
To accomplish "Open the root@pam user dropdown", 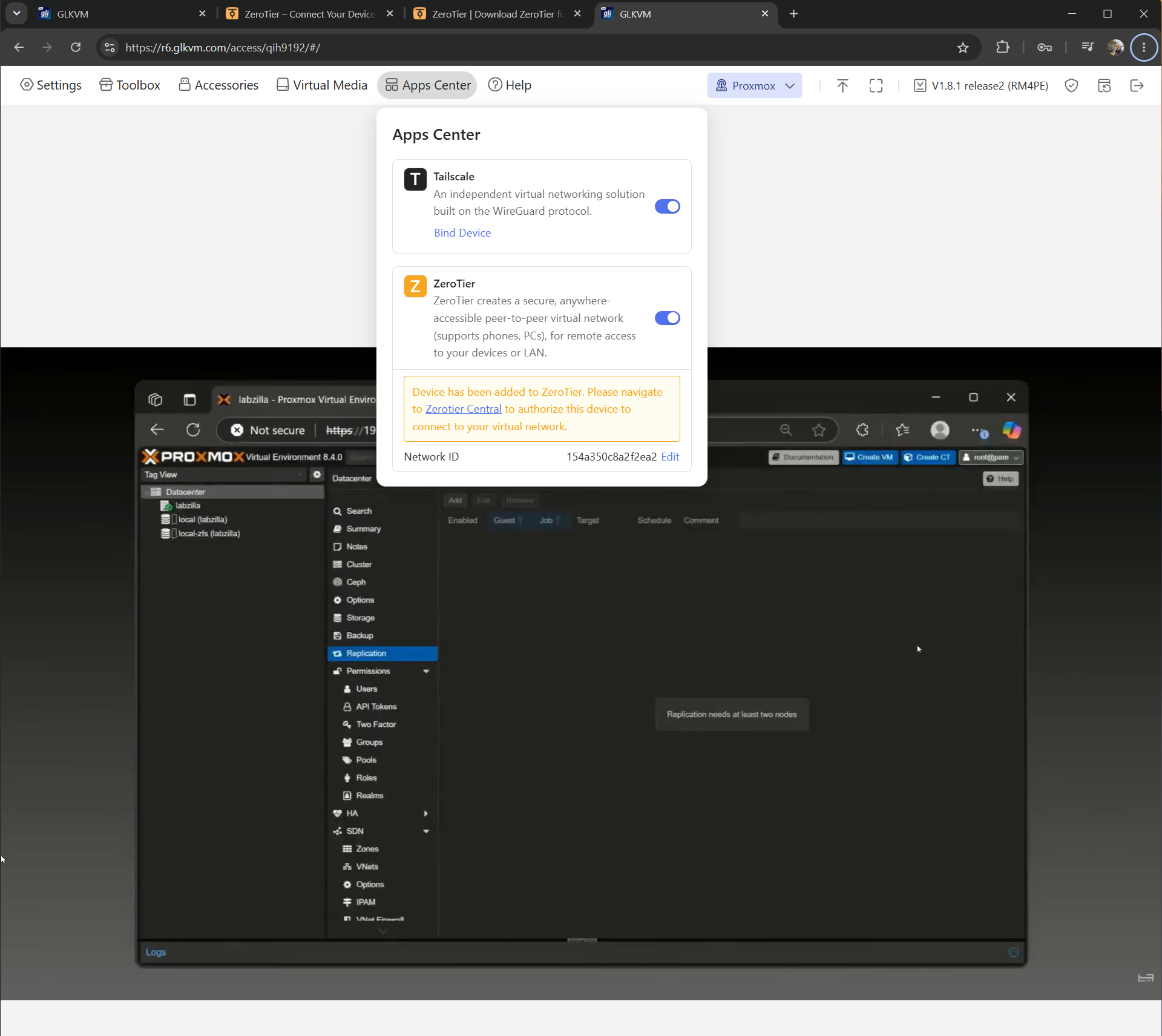I will (991, 457).
